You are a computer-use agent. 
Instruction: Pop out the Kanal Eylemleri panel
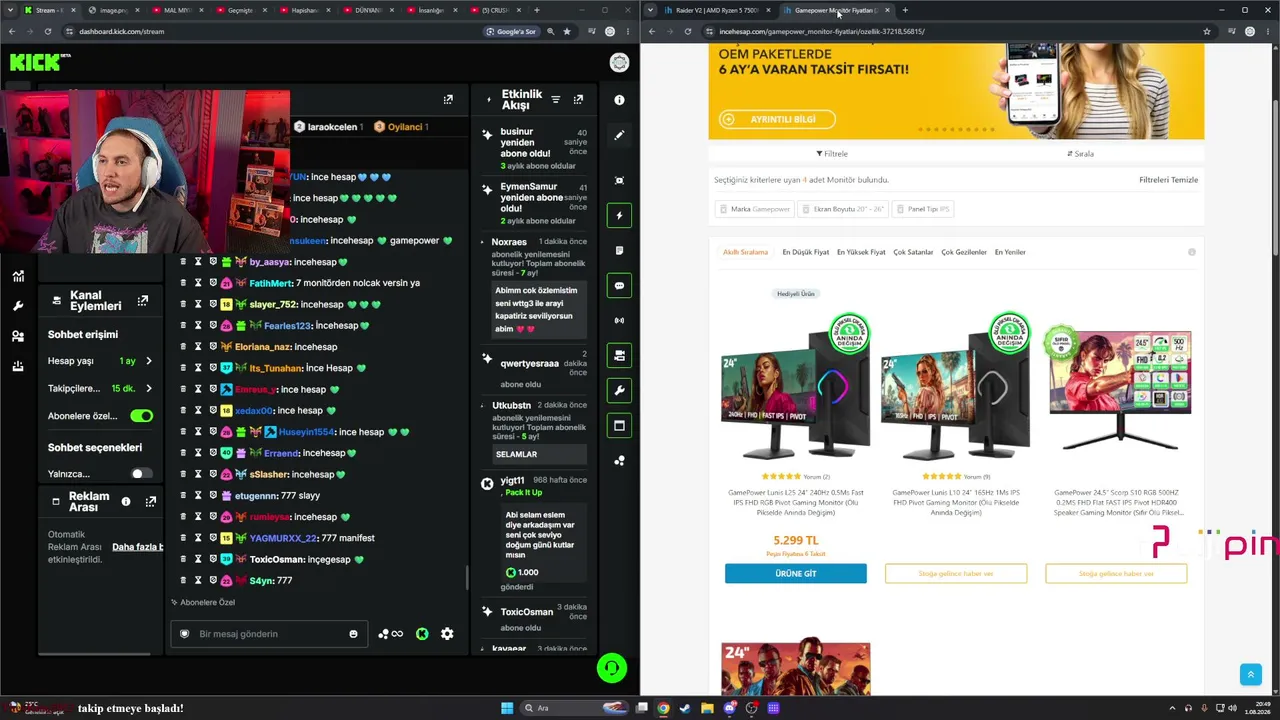(x=143, y=301)
